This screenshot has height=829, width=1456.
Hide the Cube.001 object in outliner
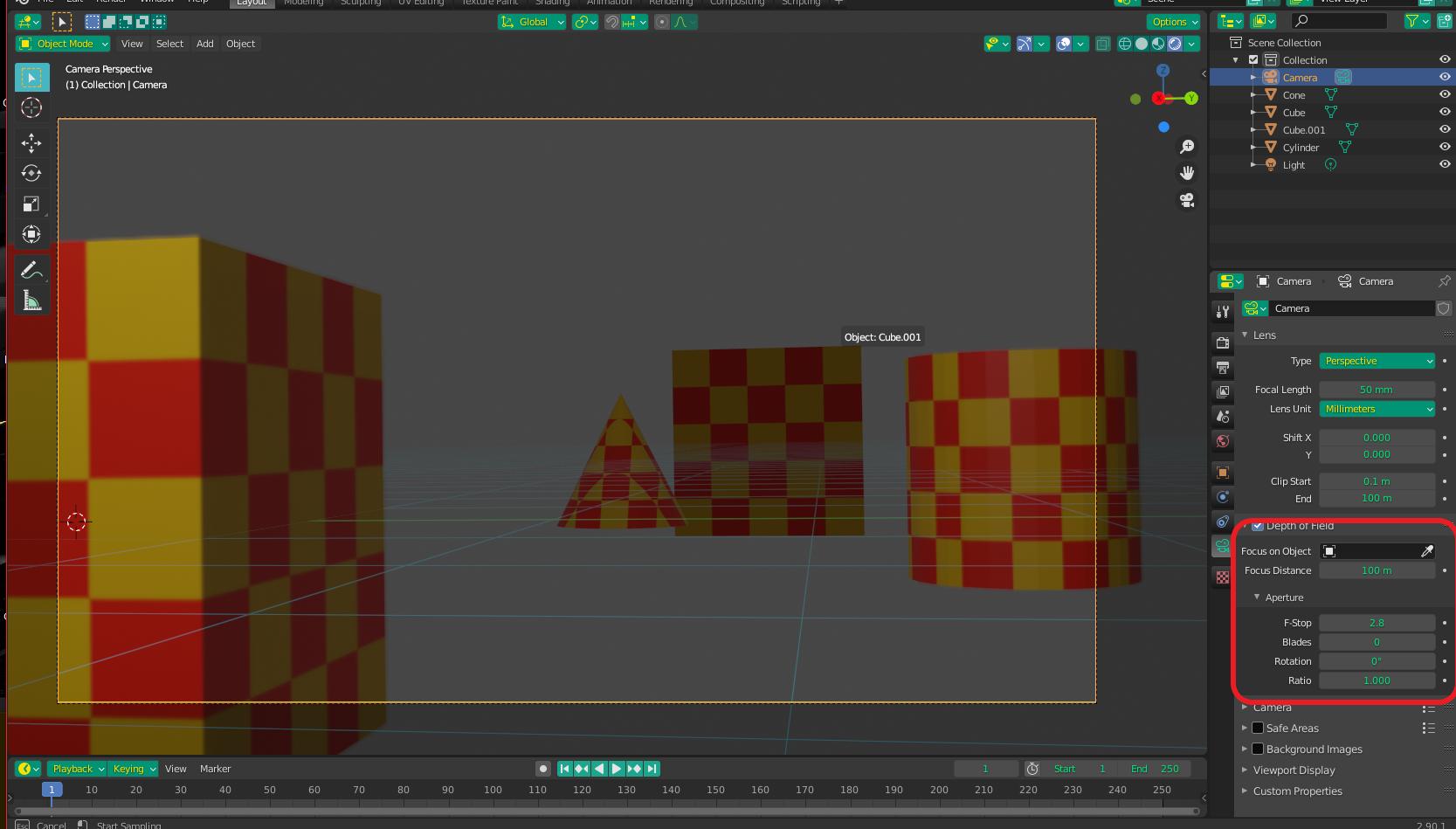click(1445, 129)
